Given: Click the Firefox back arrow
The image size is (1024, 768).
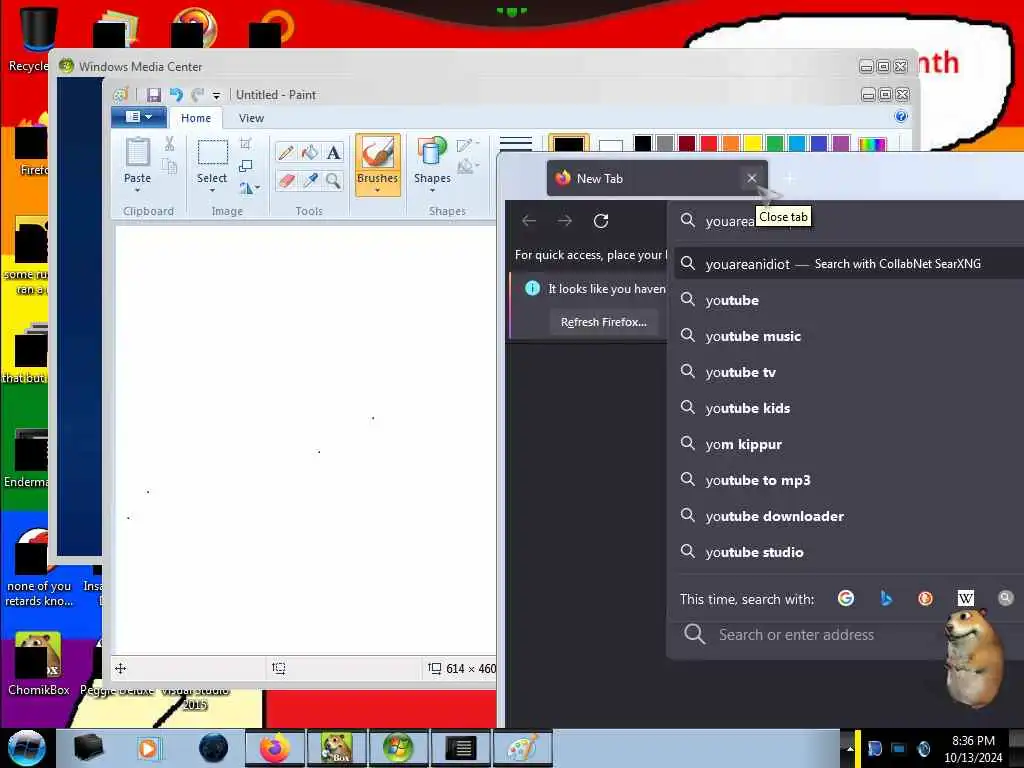Looking at the screenshot, I should coord(529,221).
